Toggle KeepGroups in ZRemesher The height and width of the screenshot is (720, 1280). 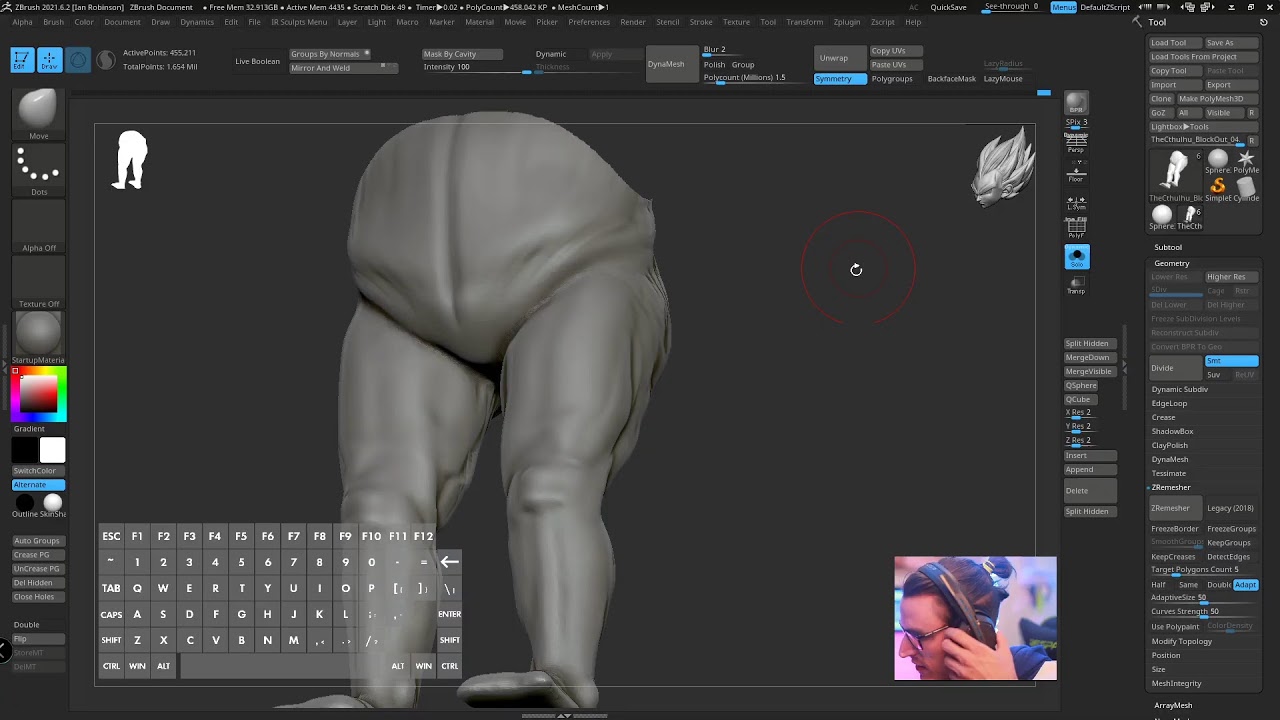pyautogui.click(x=1229, y=543)
